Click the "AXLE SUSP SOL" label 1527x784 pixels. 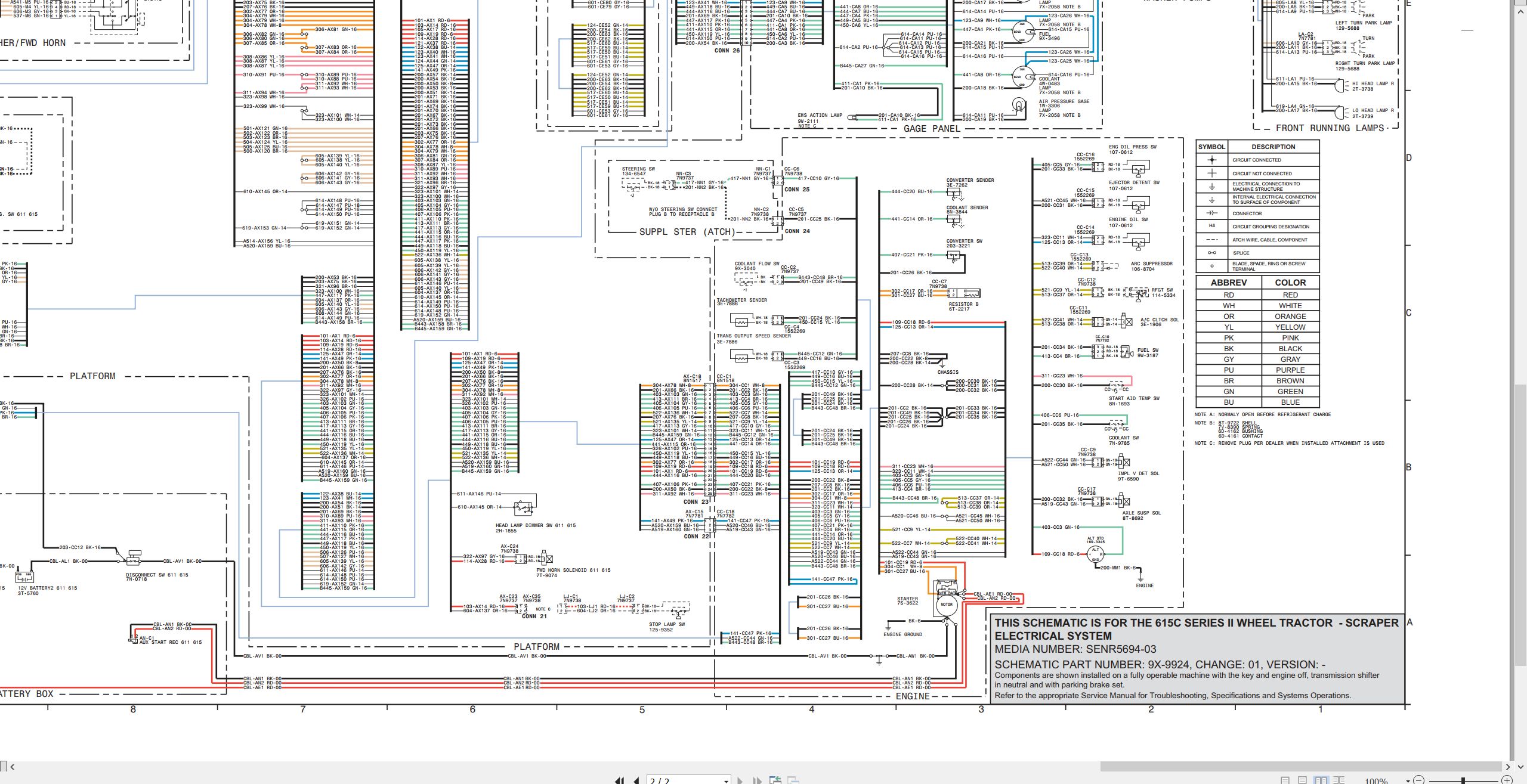tap(1142, 513)
